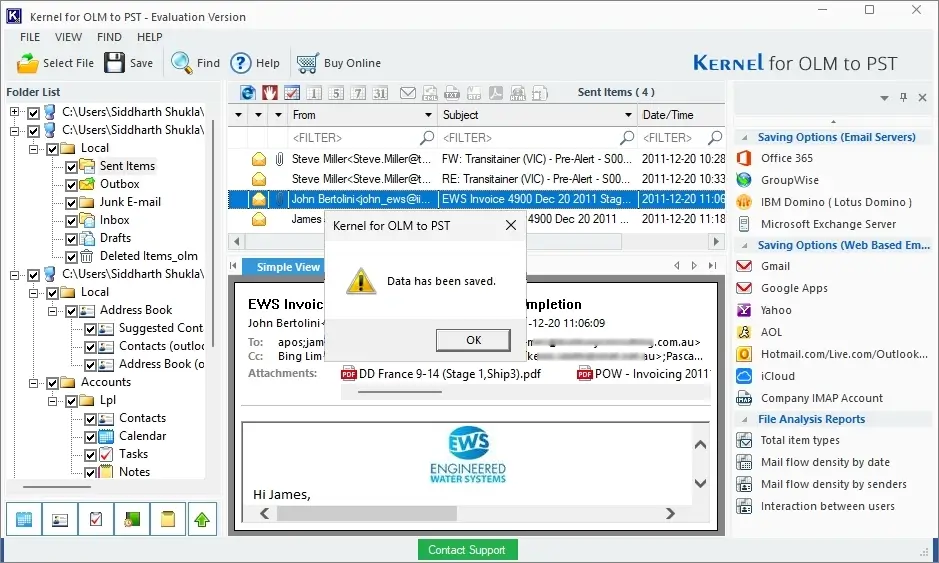Open the FIND menu

109,37
